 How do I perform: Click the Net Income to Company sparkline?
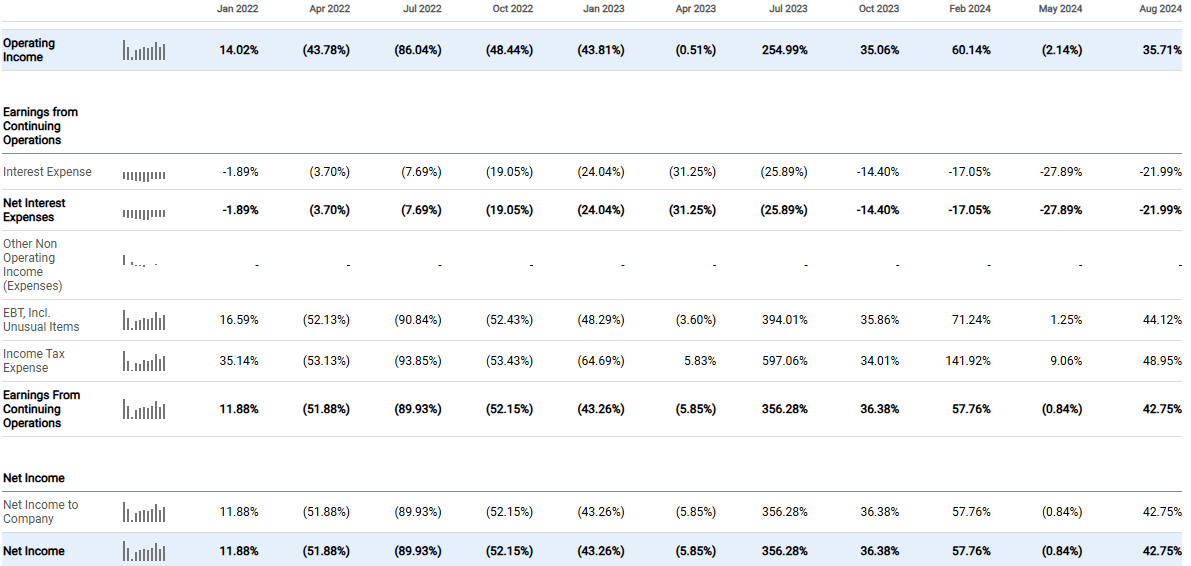[144, 513]
